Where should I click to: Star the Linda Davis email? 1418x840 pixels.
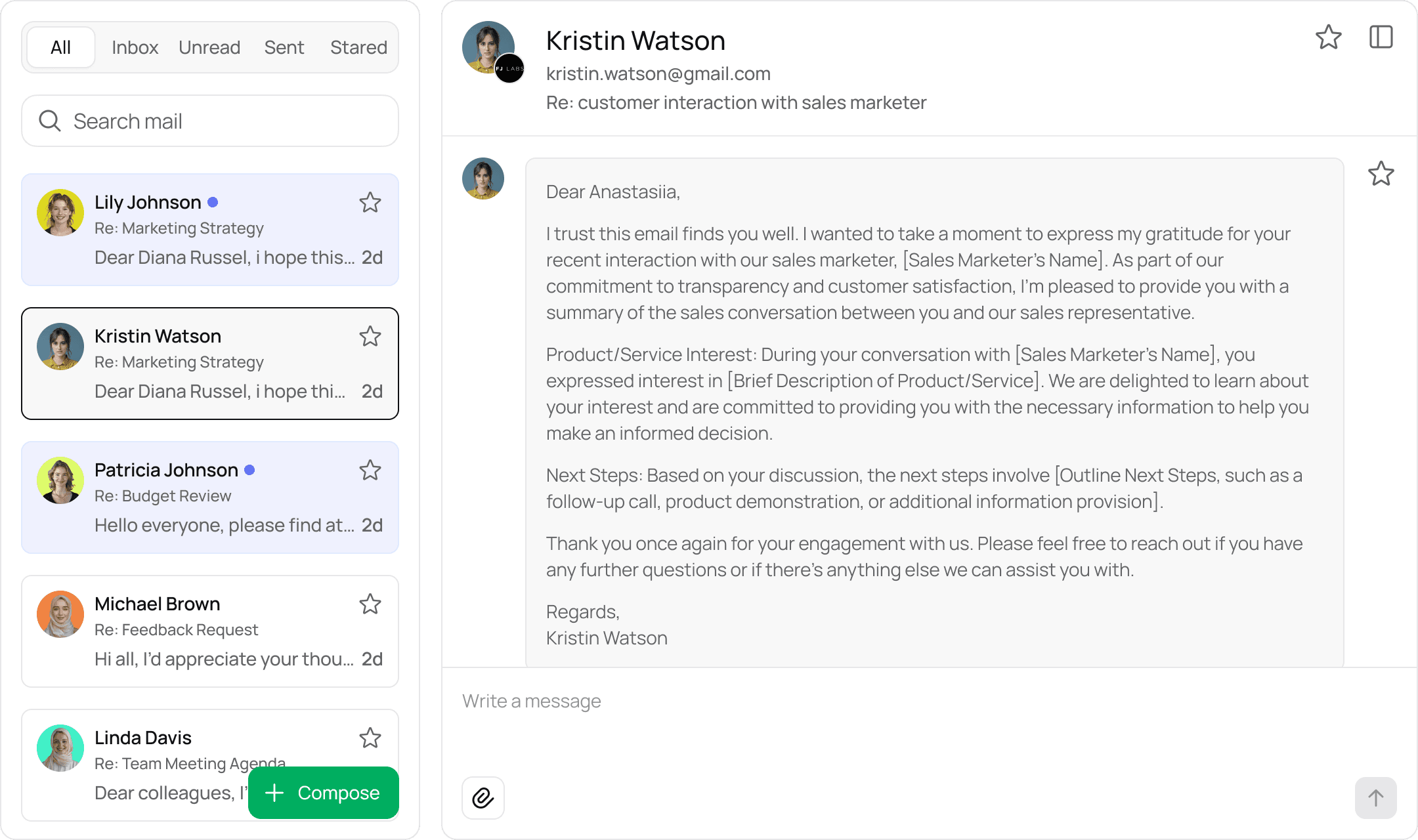pos(370,738)
